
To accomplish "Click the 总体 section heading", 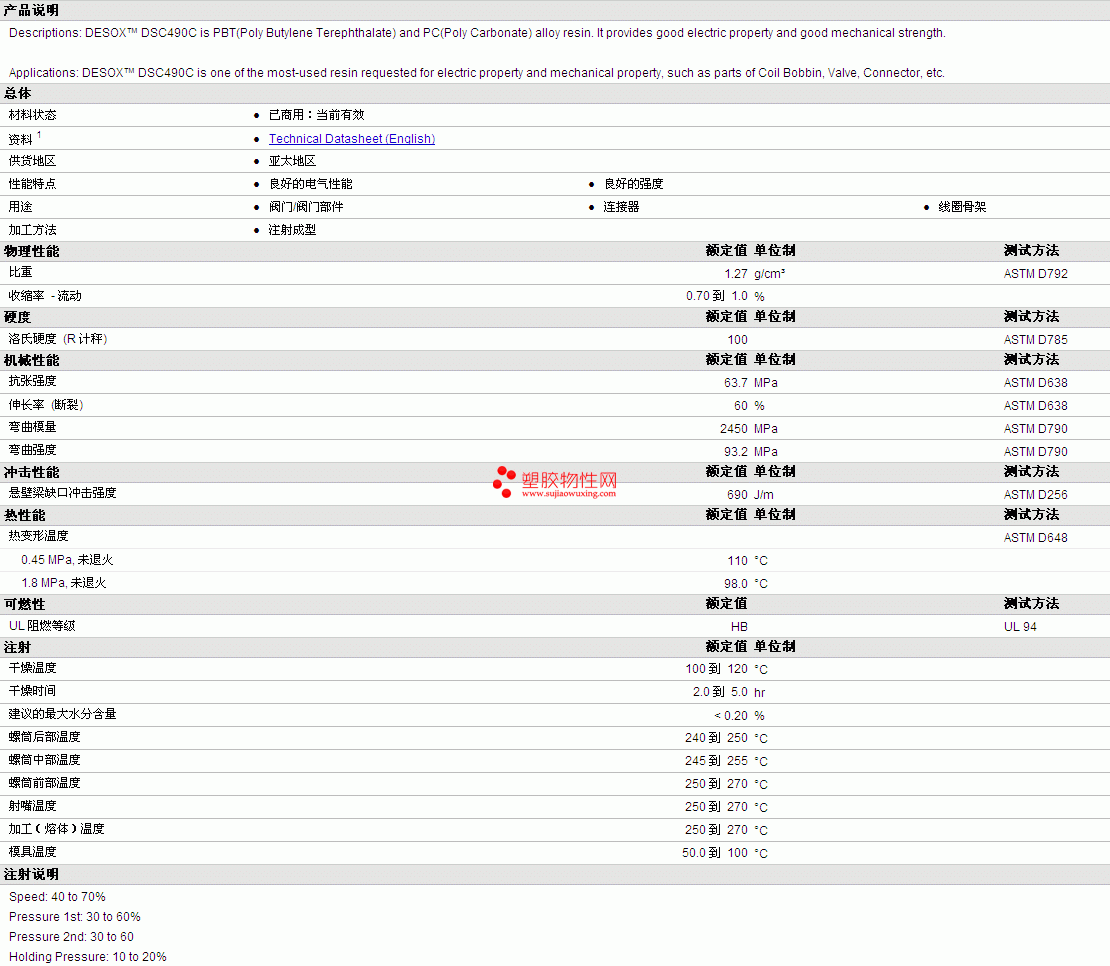I will [18, 93].
